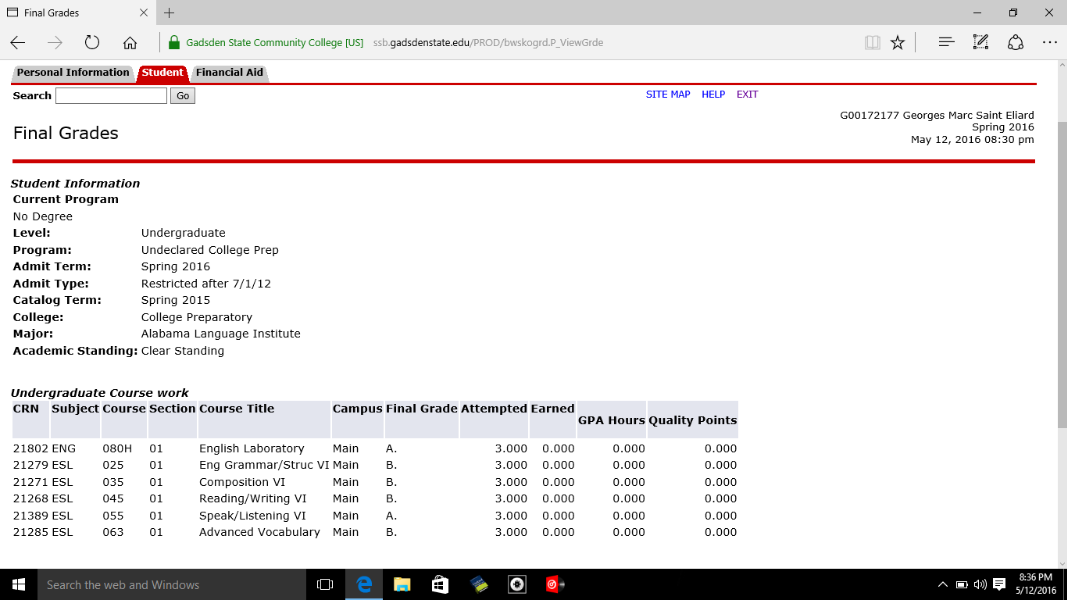The width and height of the screenshot is (1067, 600).
Task: Click the Go search button
Action: 182,96
